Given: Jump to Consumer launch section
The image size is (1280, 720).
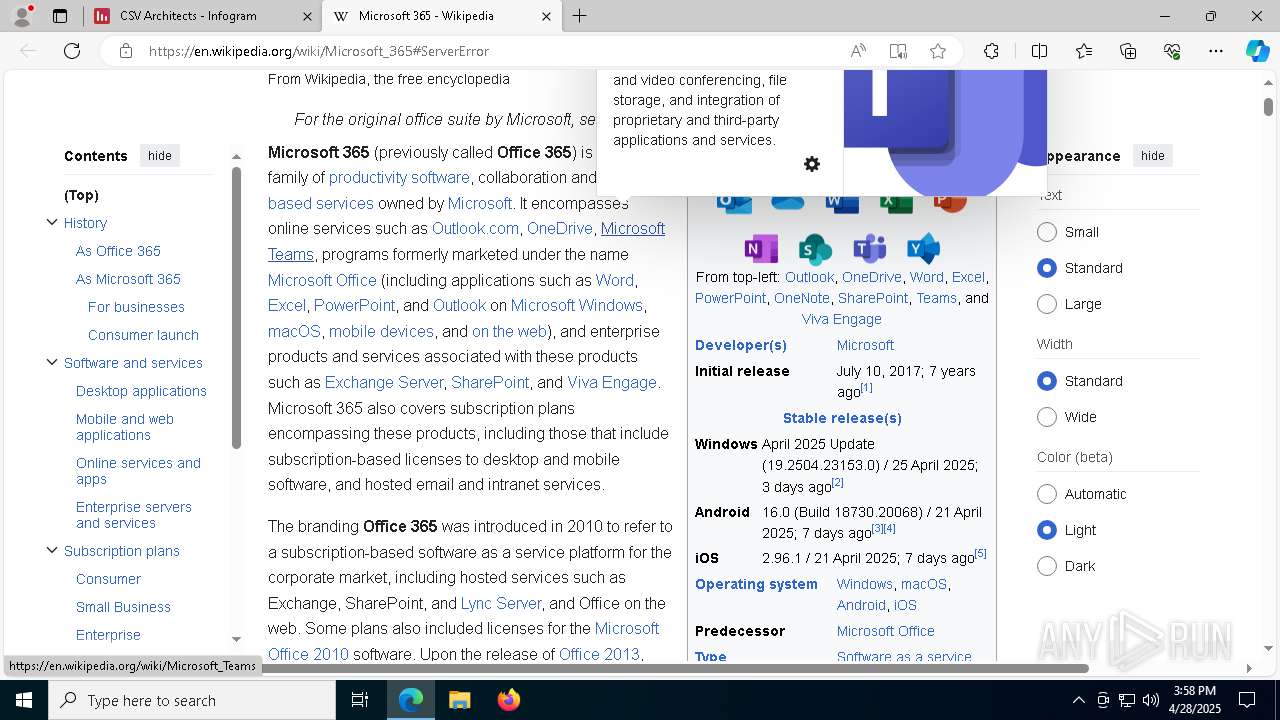Looking at the screenshot, I should tap(143, 335).
